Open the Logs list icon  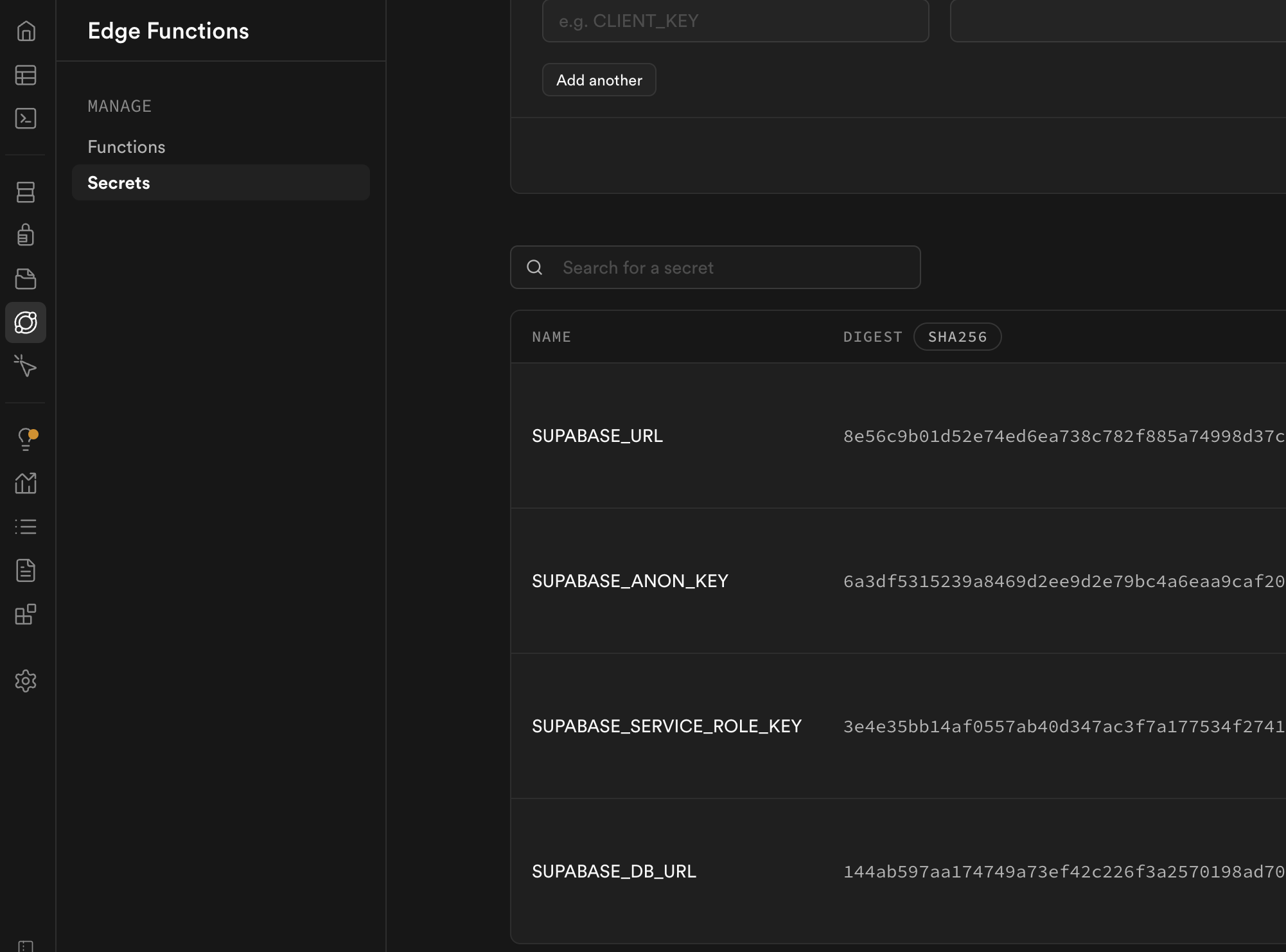pyautogui.click(x=26, y=527)
